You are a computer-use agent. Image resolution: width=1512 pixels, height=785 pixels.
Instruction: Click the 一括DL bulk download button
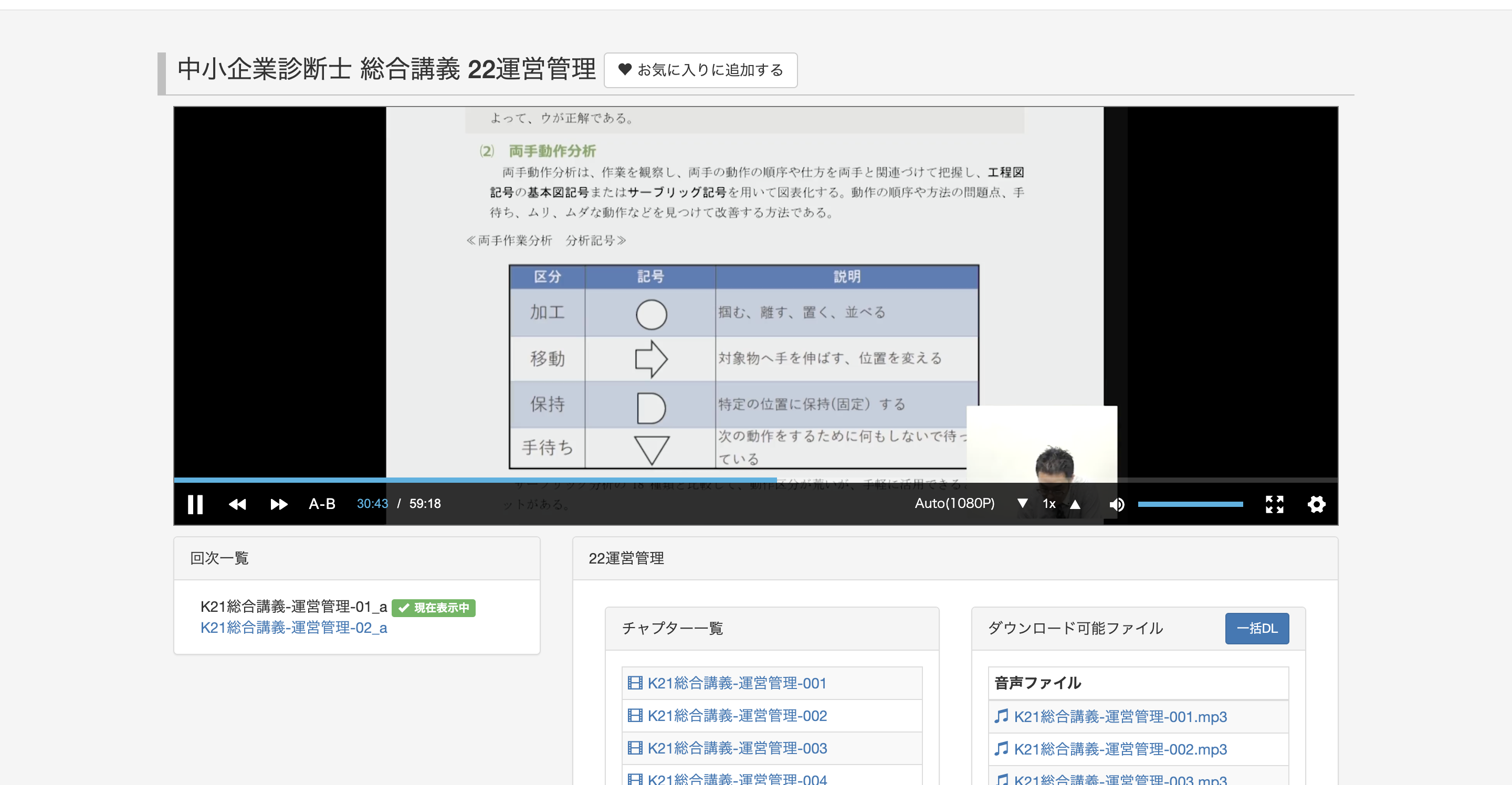click(1257, 628)
